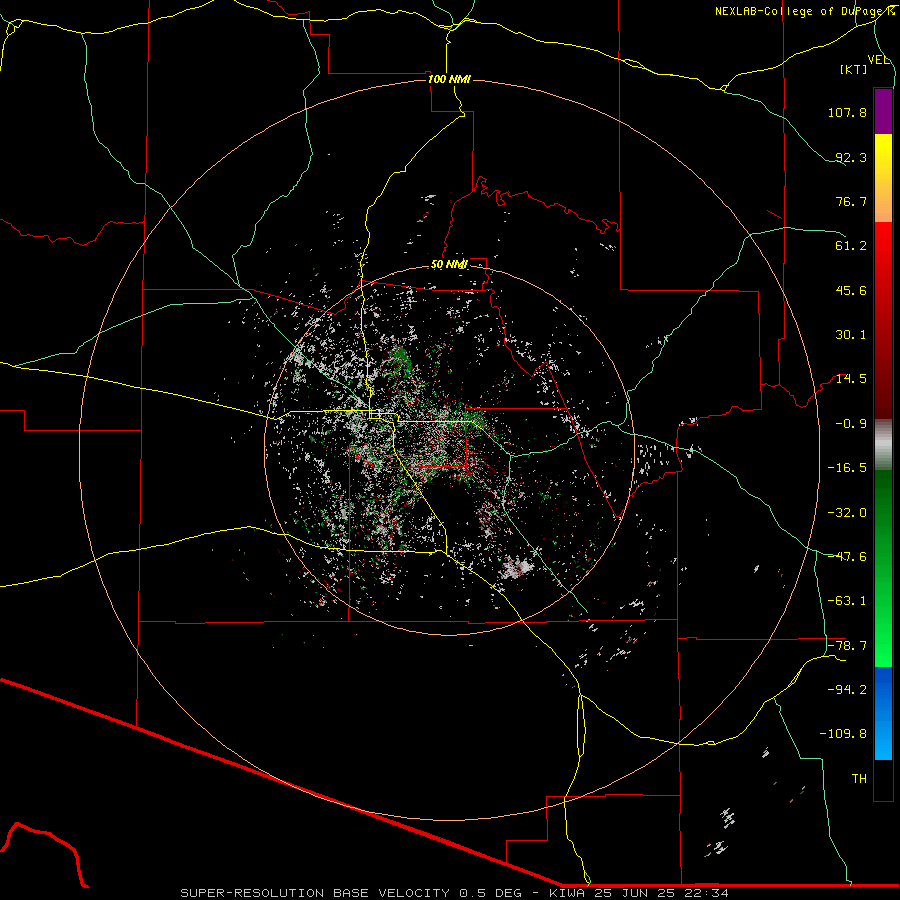Click the 50 NMI range ring label
Image resolution: width=900 pixels, height=900 pixels.
tap(449, 265)
